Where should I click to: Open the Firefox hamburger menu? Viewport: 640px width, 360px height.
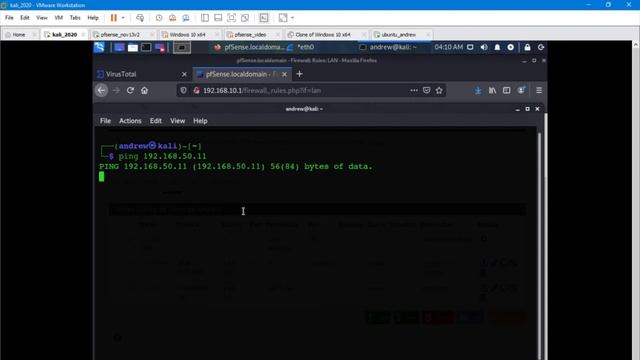tap(539, 90)
